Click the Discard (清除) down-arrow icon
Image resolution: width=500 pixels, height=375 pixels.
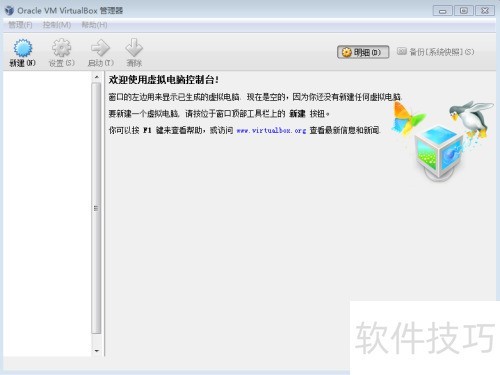tap(134, 48)
